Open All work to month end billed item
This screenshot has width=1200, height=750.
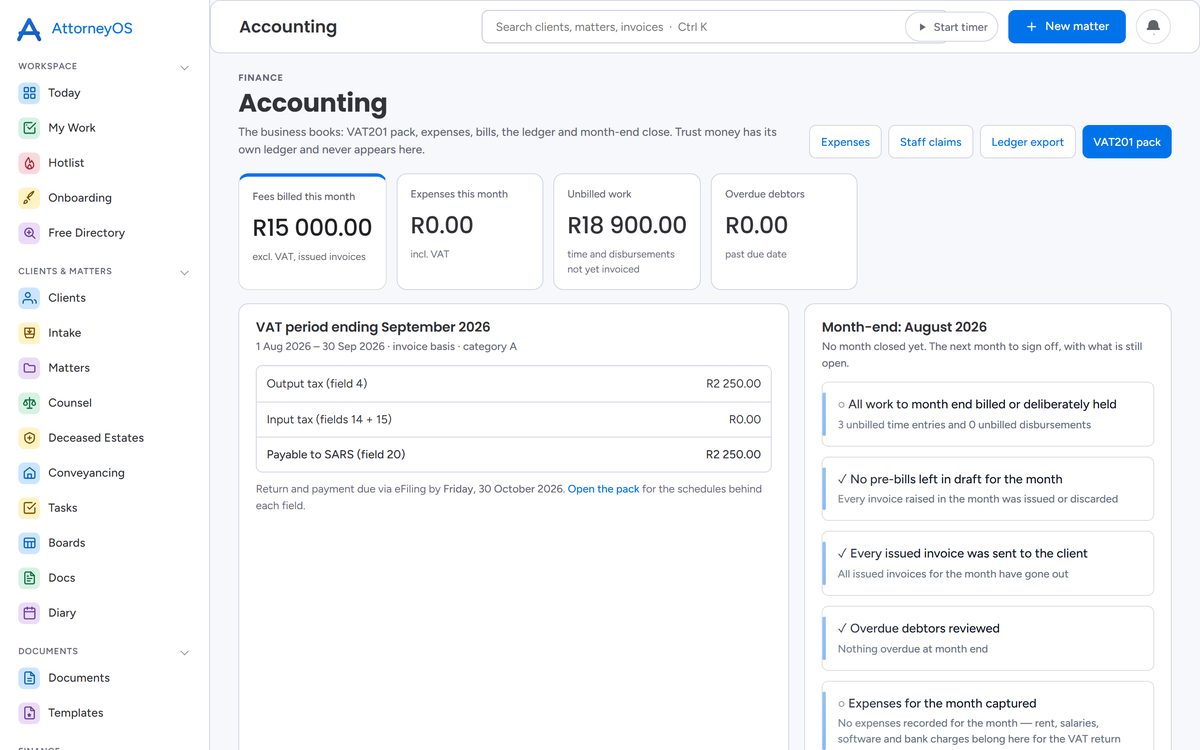tap(988, 414)
